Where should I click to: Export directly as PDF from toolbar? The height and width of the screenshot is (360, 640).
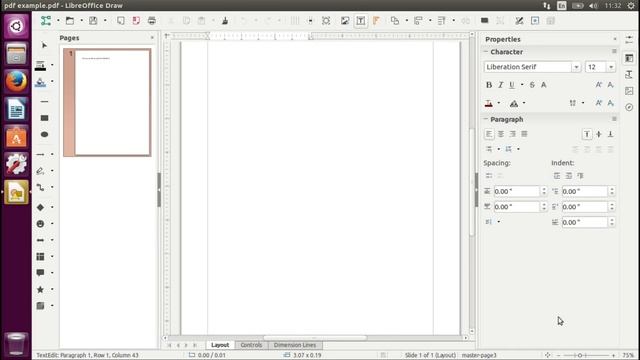point(136,20)
